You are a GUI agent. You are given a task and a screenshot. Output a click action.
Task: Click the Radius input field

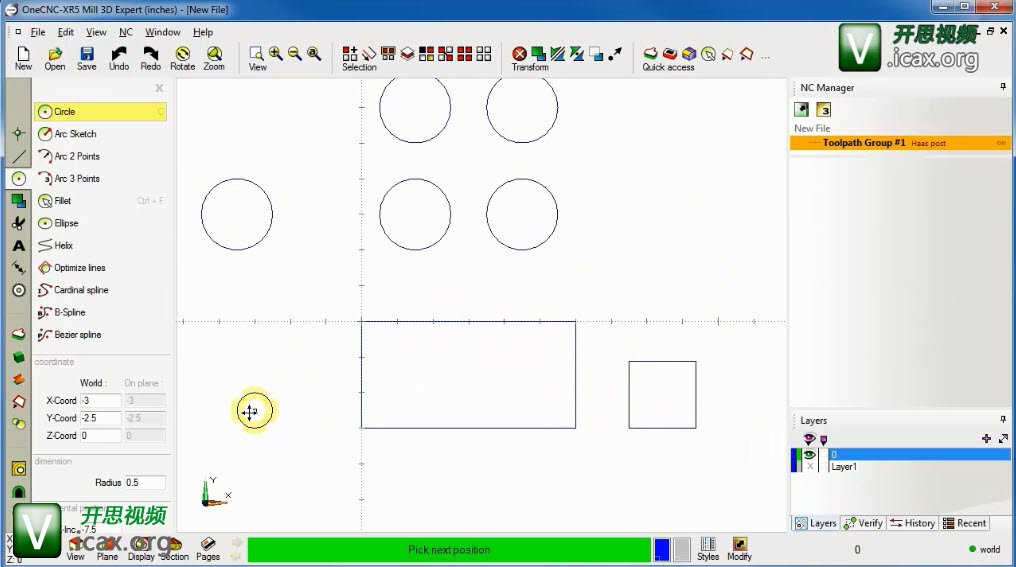point(144,483)
